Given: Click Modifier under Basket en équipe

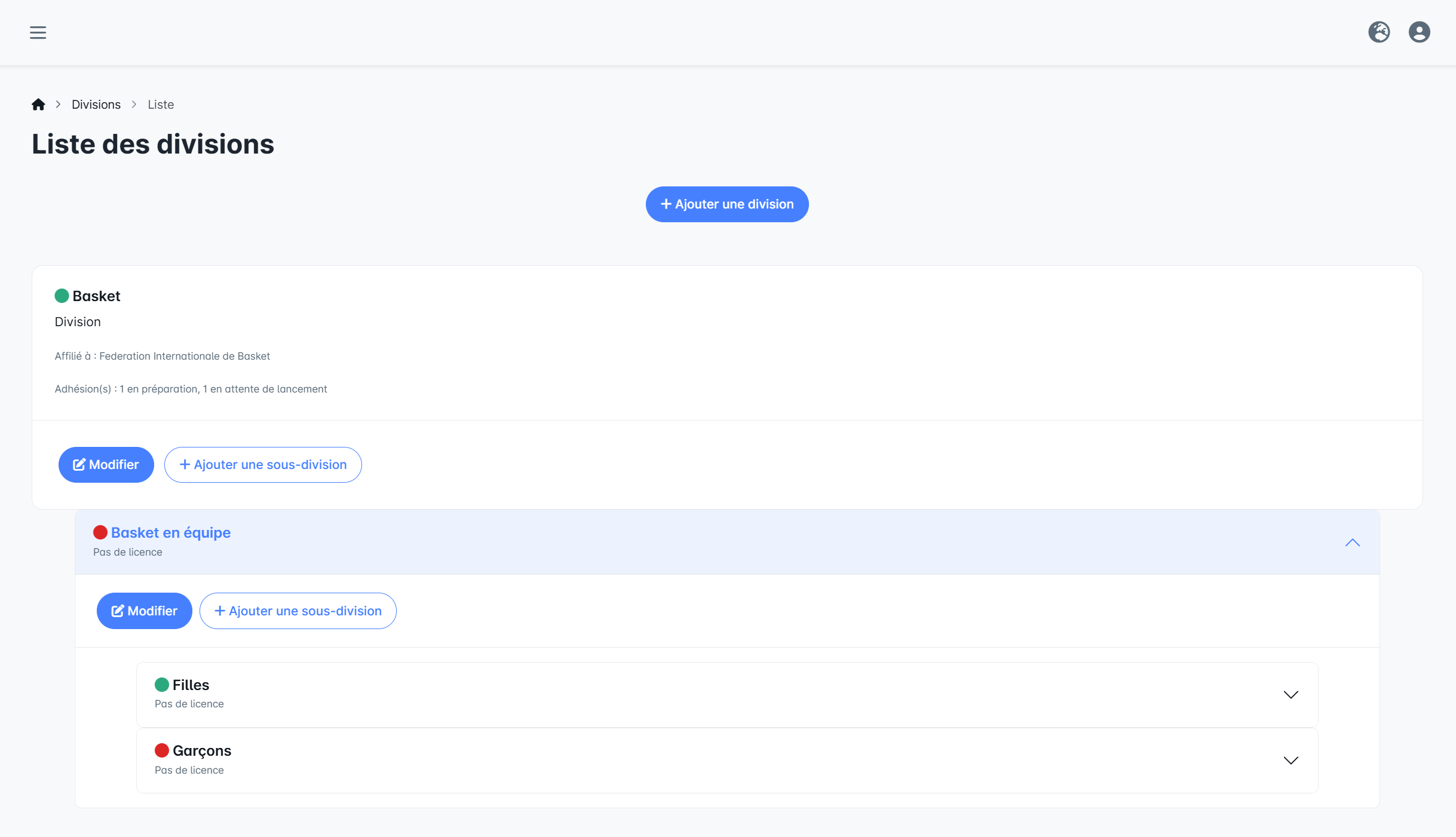Looking at the screenshot, I should pyautogui.click(x=144, y=611).
